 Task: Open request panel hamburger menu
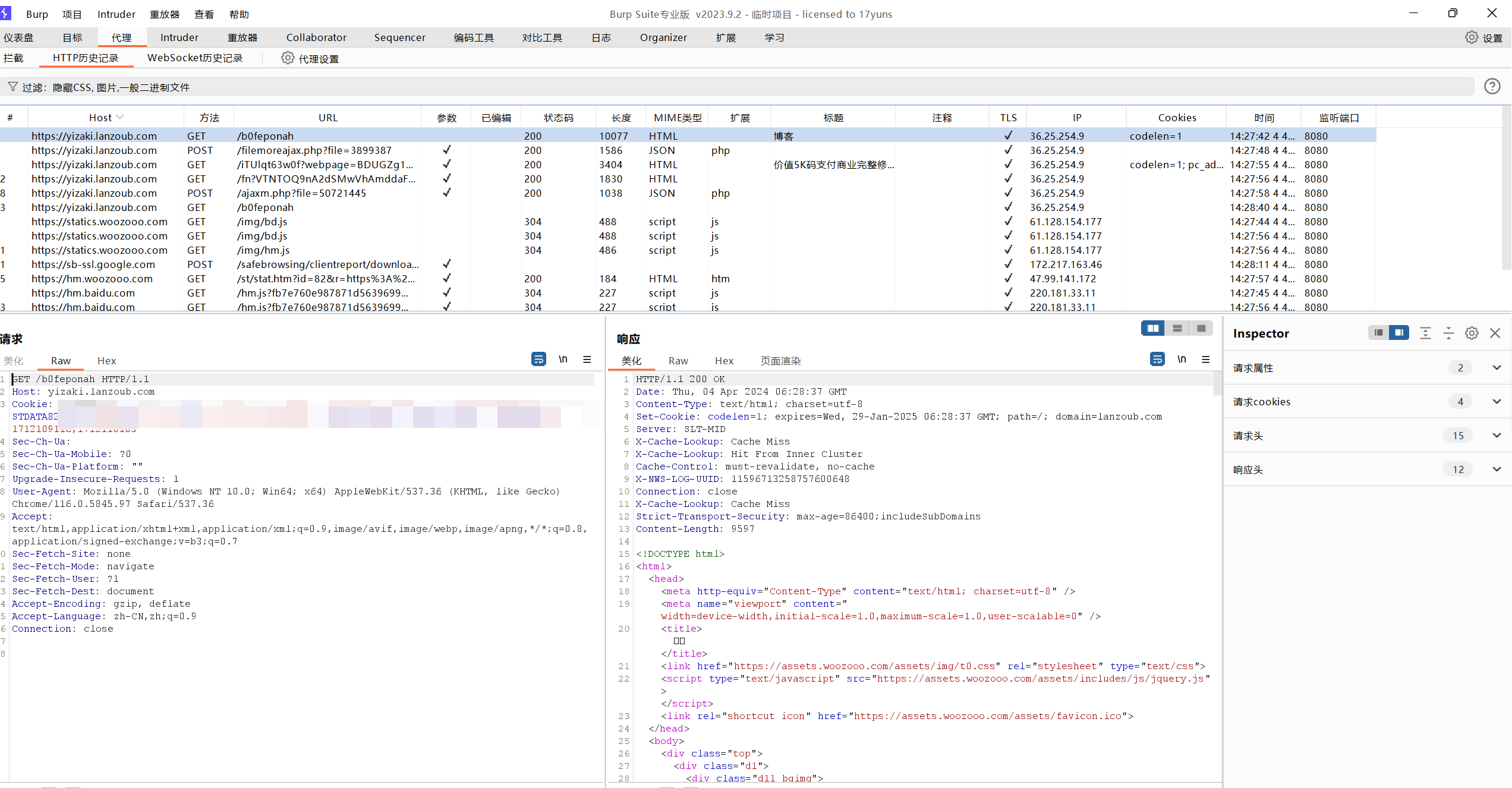[587, 360]
